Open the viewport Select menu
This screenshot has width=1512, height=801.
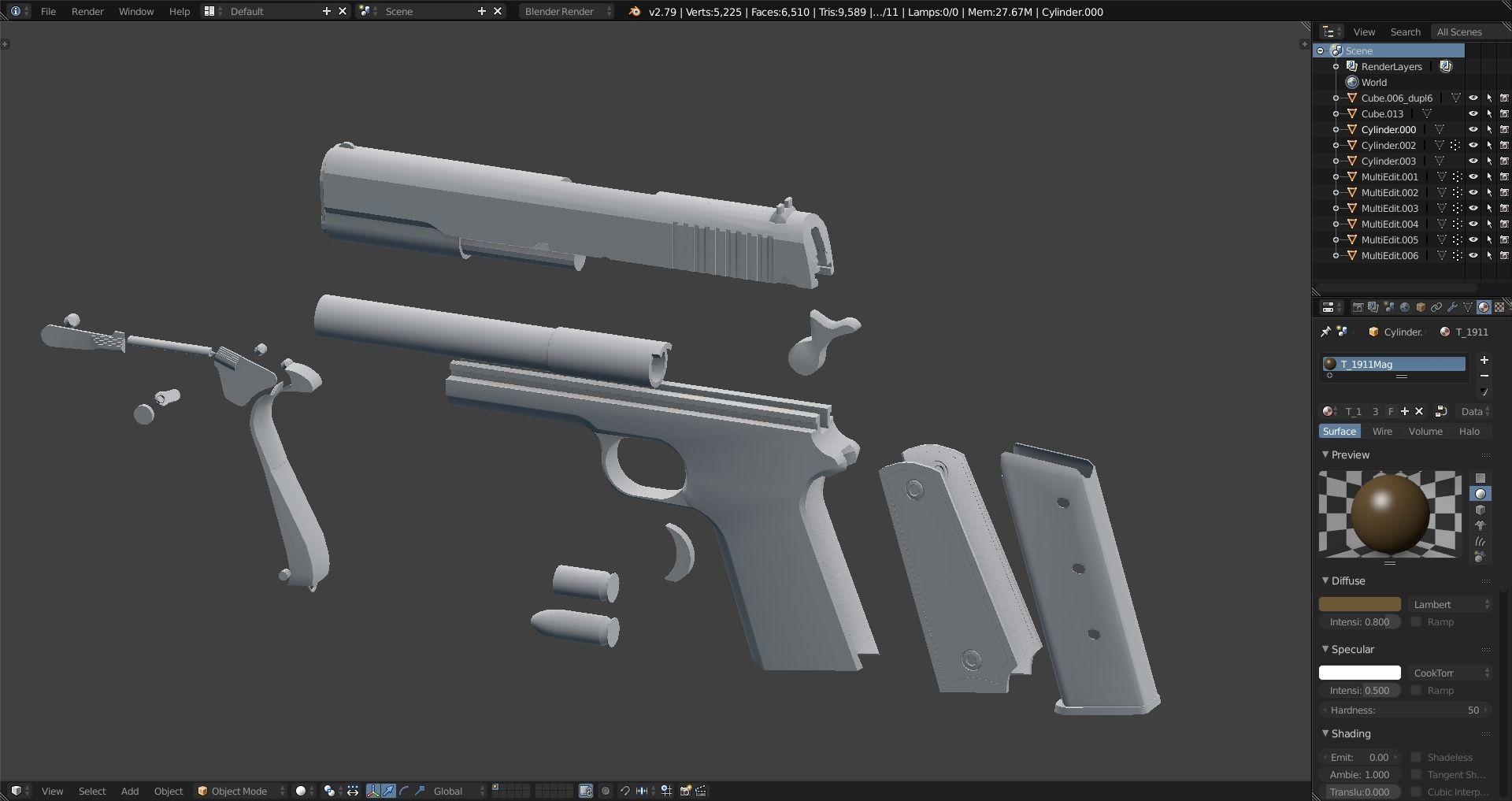pos(92,791)
